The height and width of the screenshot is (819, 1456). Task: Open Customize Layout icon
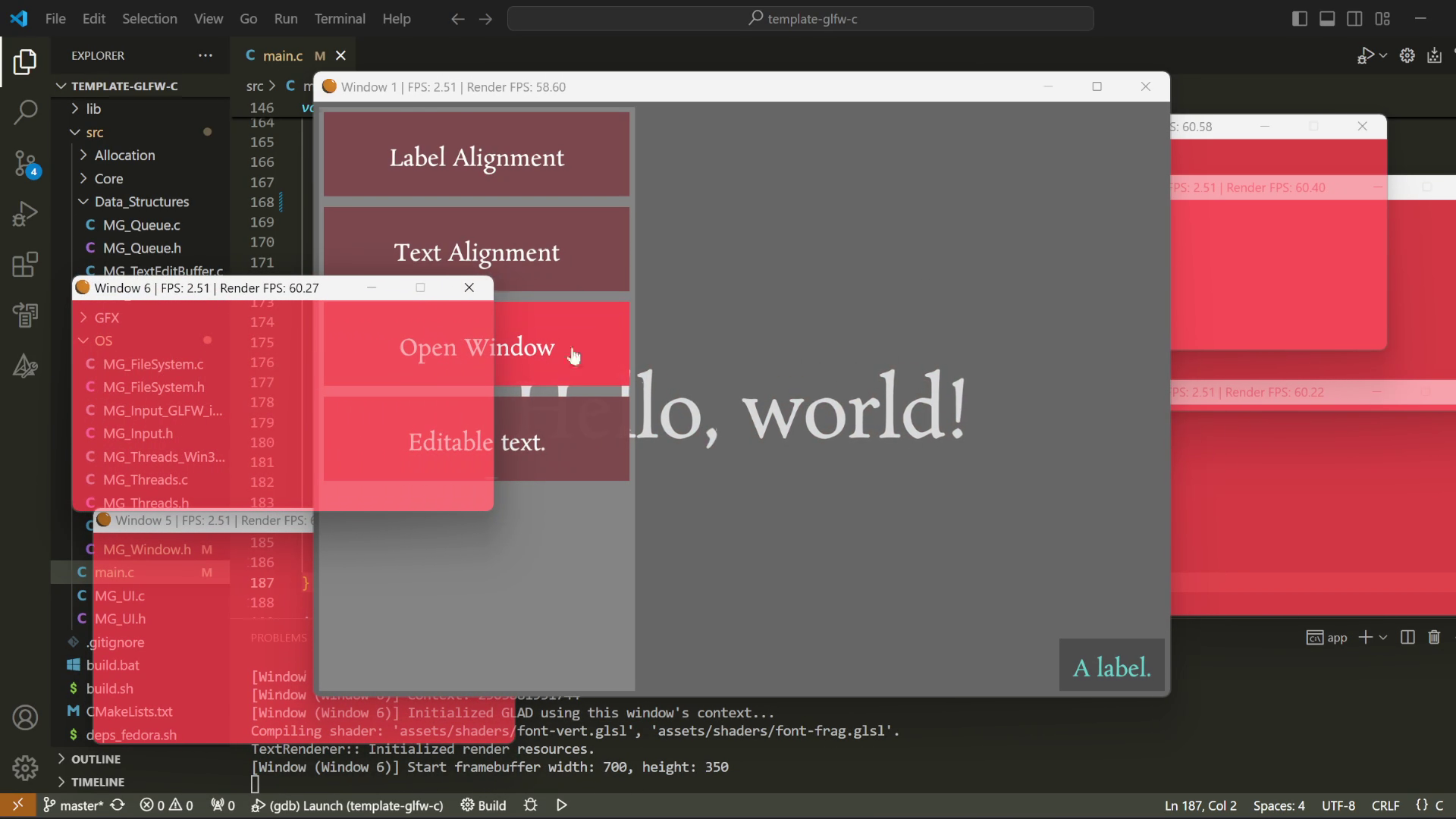coord(1382,19)
